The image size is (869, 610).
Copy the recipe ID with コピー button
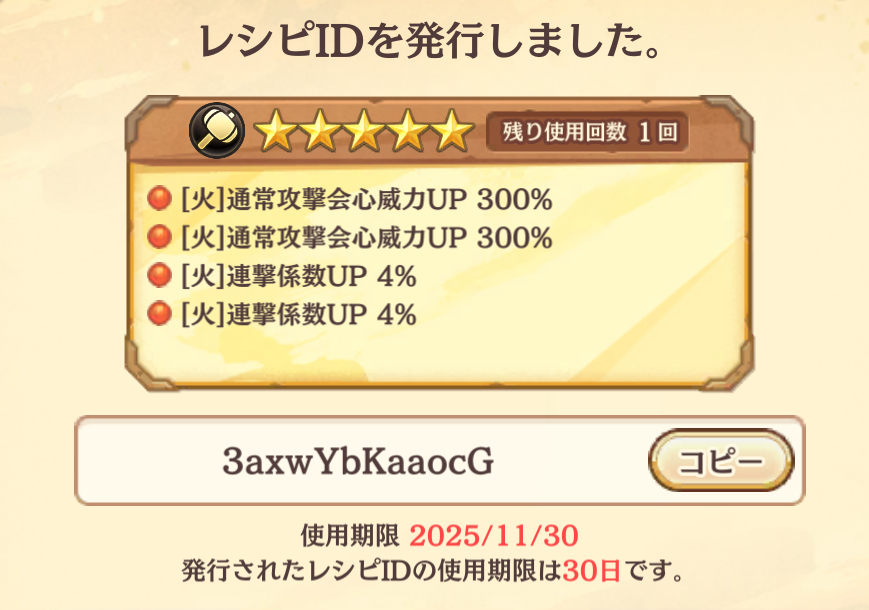point(721,460)
